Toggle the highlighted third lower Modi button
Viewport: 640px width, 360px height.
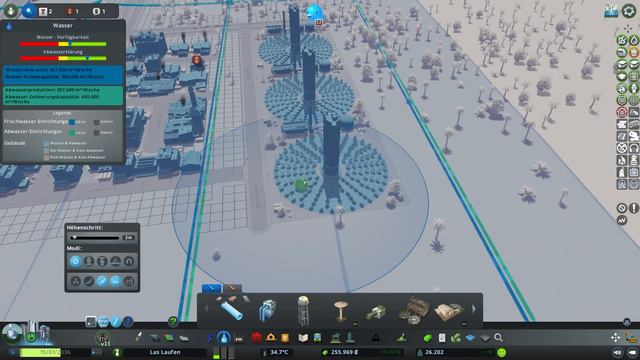(x=102, y=281)
